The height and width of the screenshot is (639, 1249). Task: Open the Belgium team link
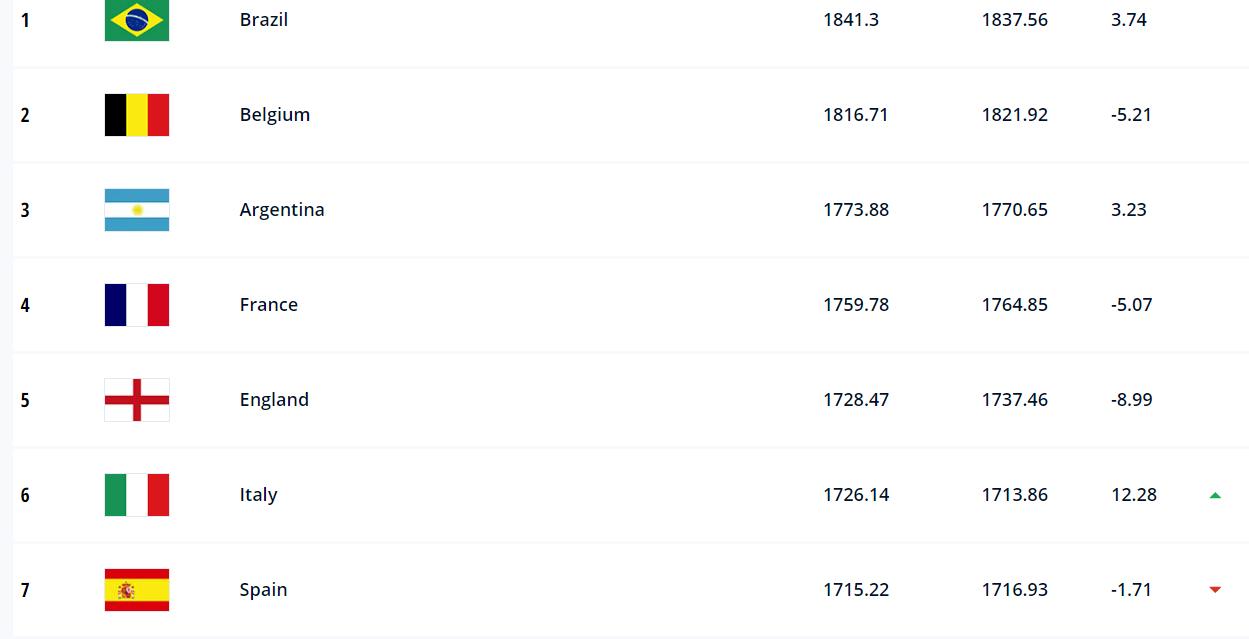click(275, 115)
